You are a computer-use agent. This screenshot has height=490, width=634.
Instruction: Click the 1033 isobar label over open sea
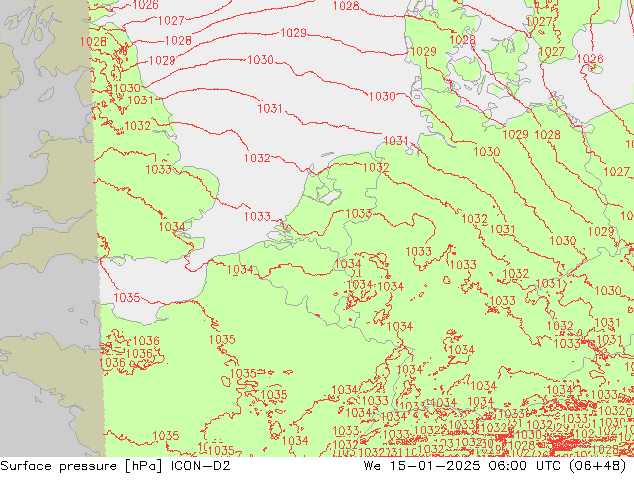point(257,216)
